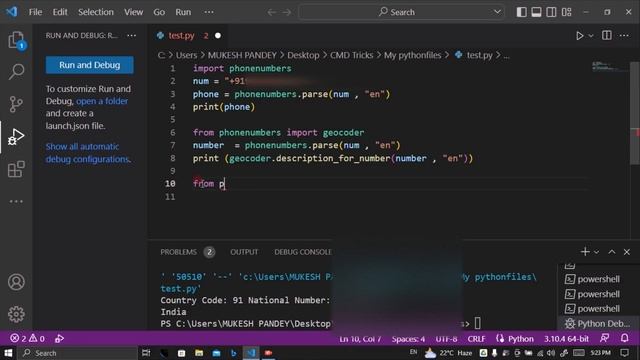
Task: Click the Run Python File play icon
Action: point(579,36)
